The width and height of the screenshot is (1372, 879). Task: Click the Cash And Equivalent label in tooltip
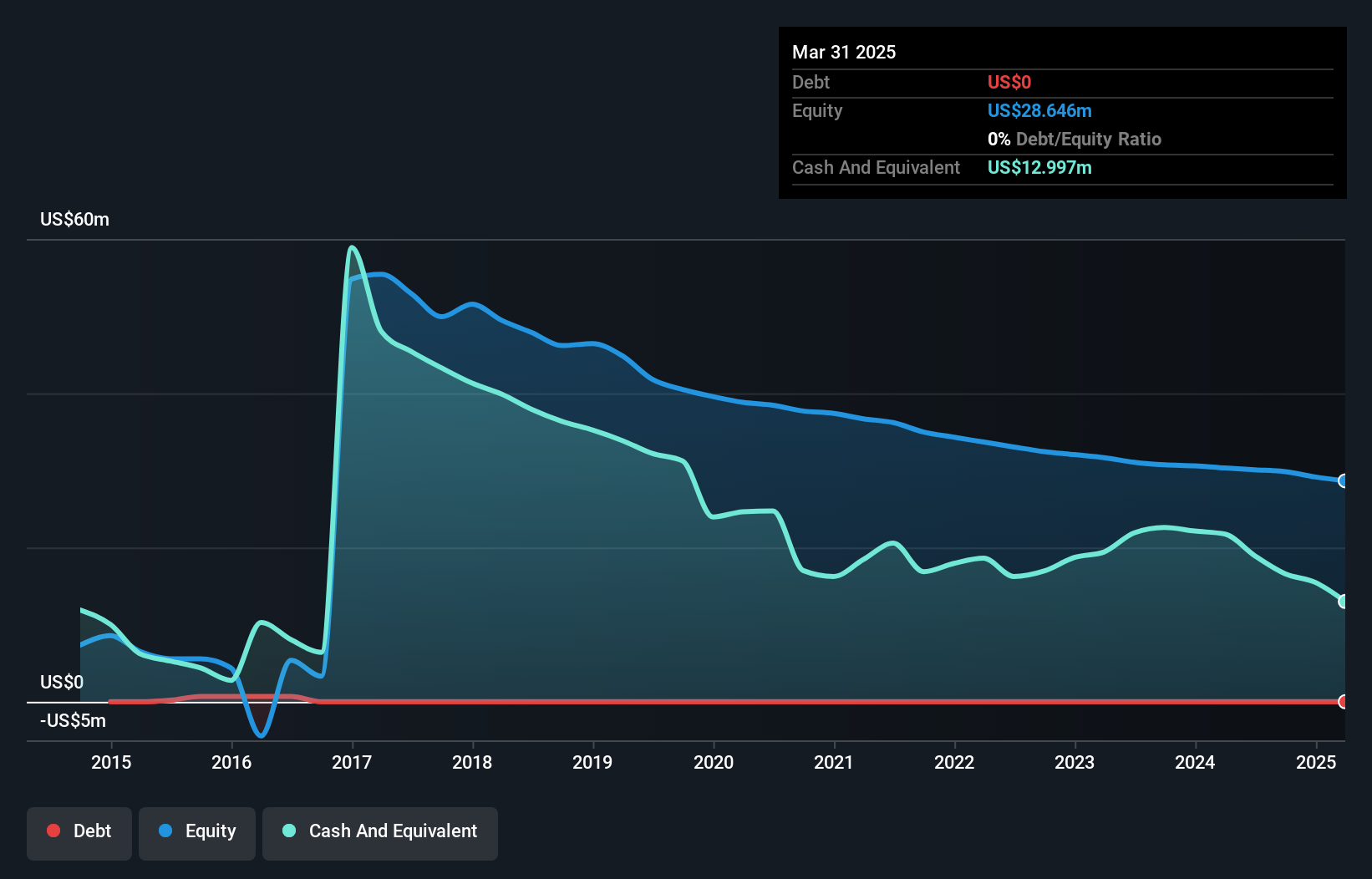click(x=876, y=168)
